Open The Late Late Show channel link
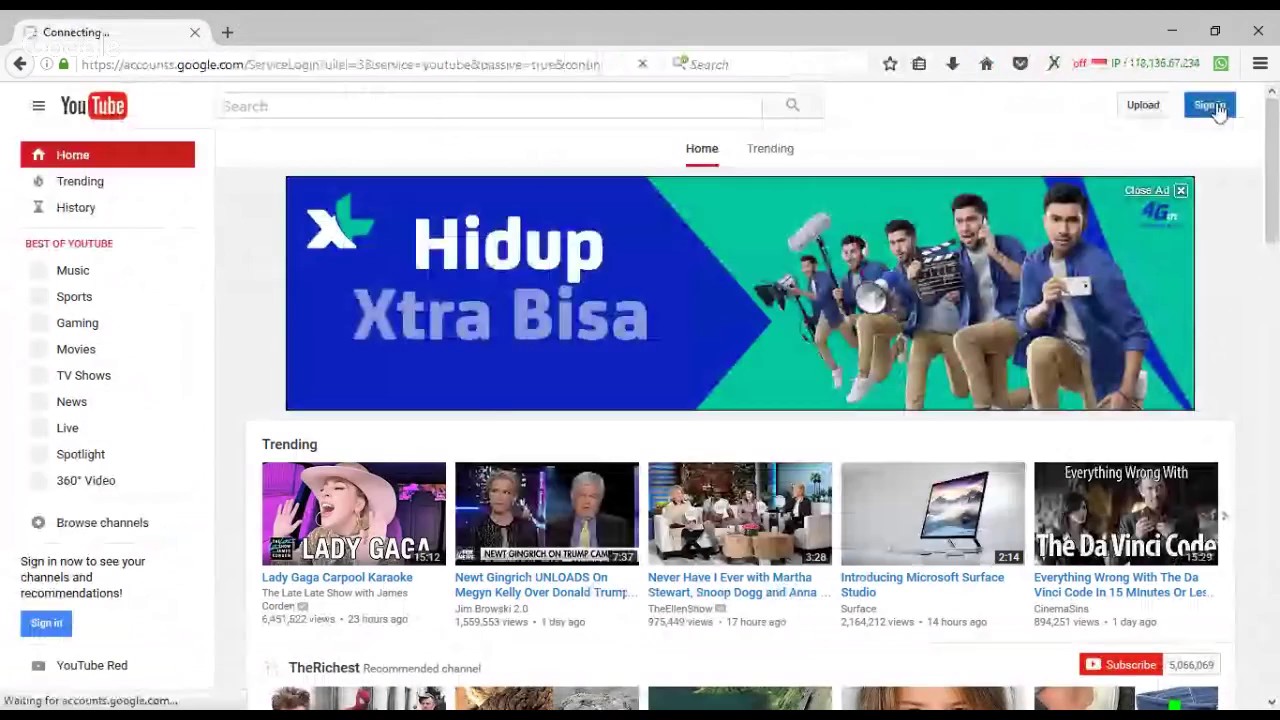Viewport: 1280px width, 720px height. (335, 599)
